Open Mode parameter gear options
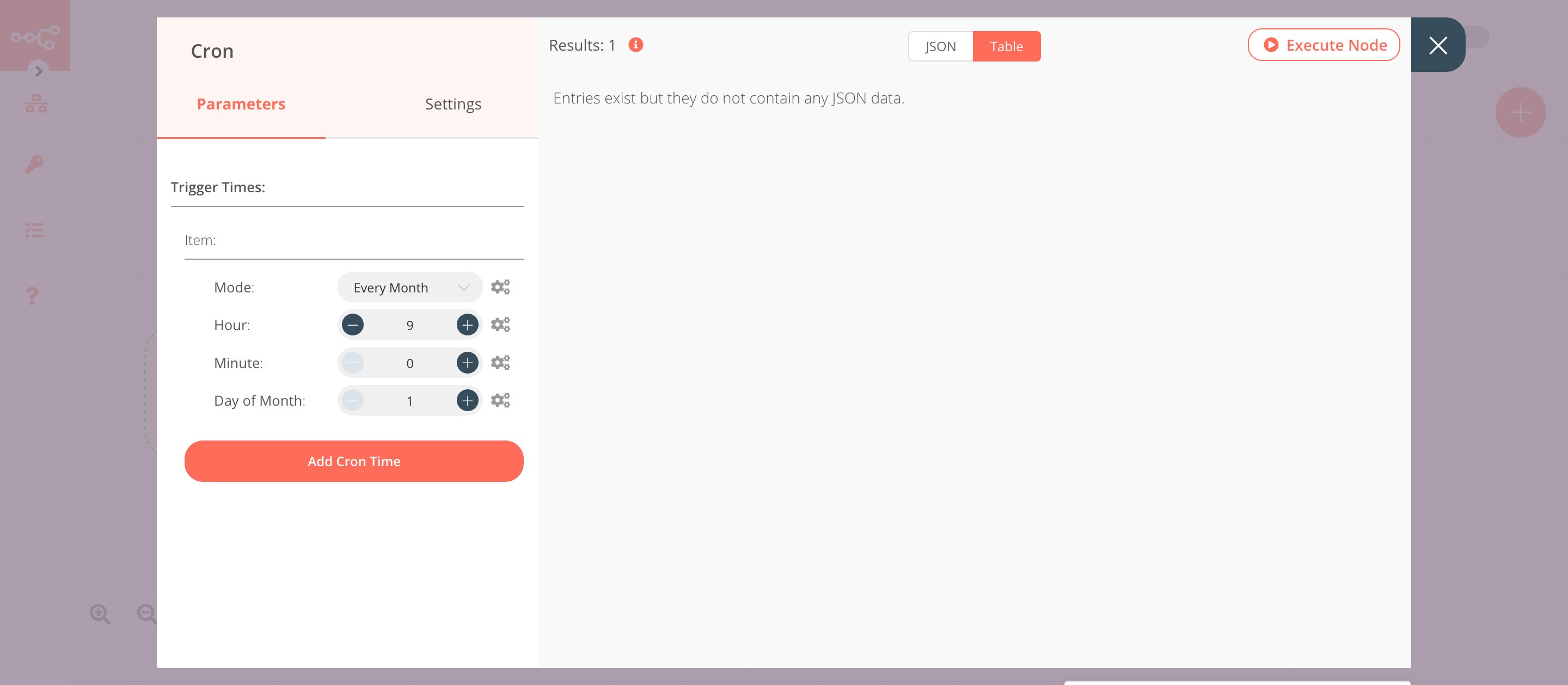1568x685 pixels. point(500,286)
